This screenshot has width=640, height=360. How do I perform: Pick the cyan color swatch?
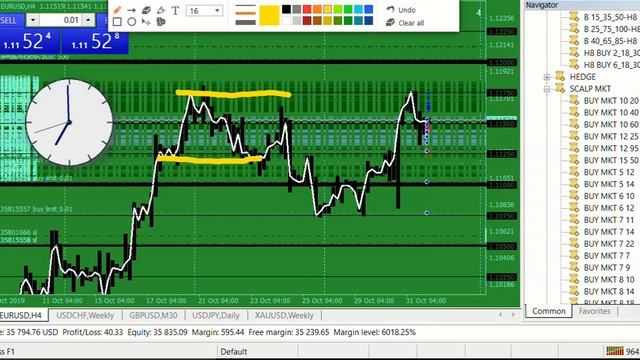tap(358, 9)
